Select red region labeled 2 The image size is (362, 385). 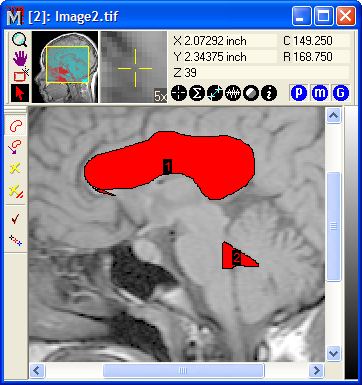[237, 257]
